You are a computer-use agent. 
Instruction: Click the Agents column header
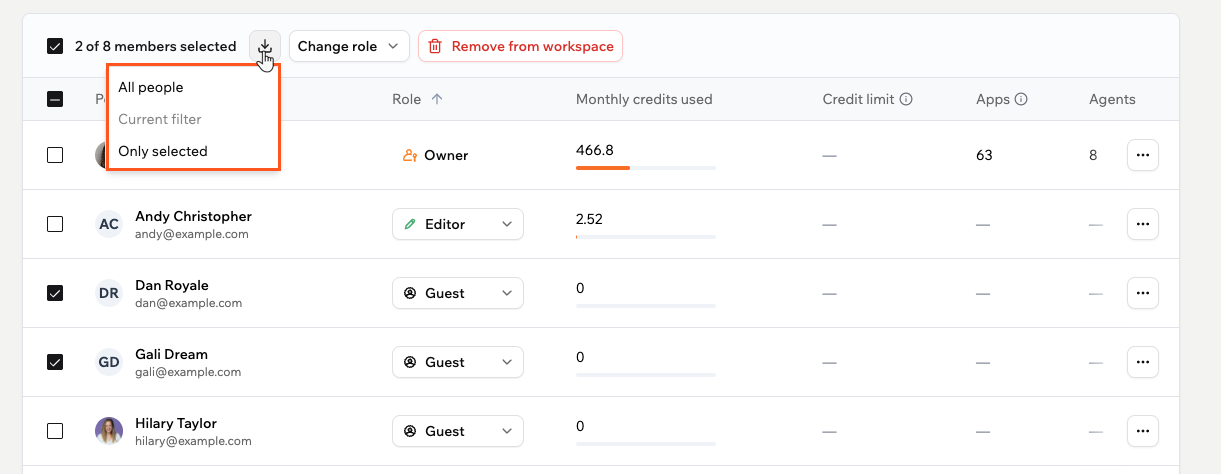tap(1112, 99)
